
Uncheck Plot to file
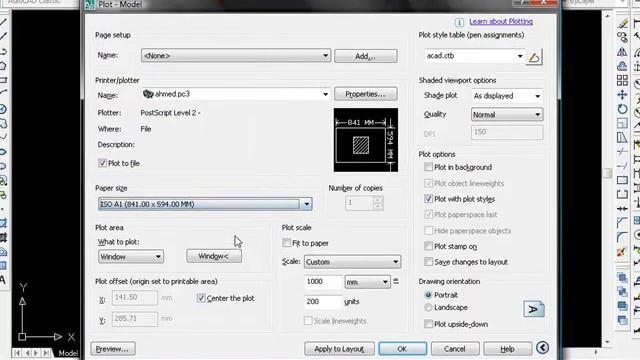(102, 163)
